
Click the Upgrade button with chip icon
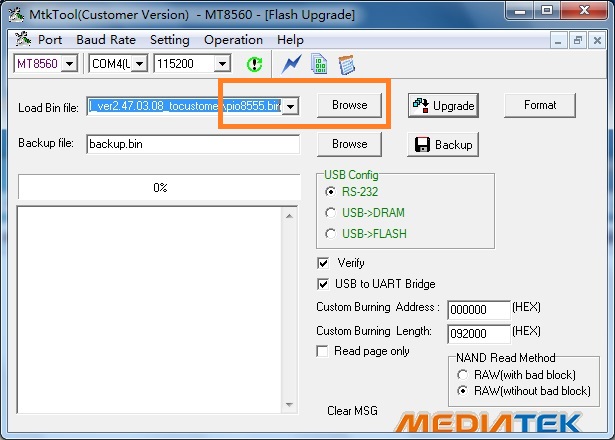click(x=443, y=105)
